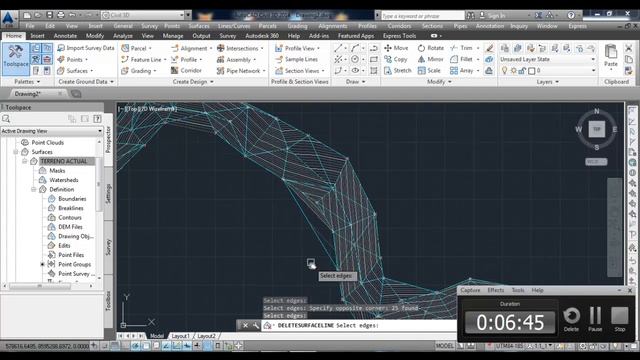Expand the Modify panel title
The image size is (640, 360).
pos(439,82)
